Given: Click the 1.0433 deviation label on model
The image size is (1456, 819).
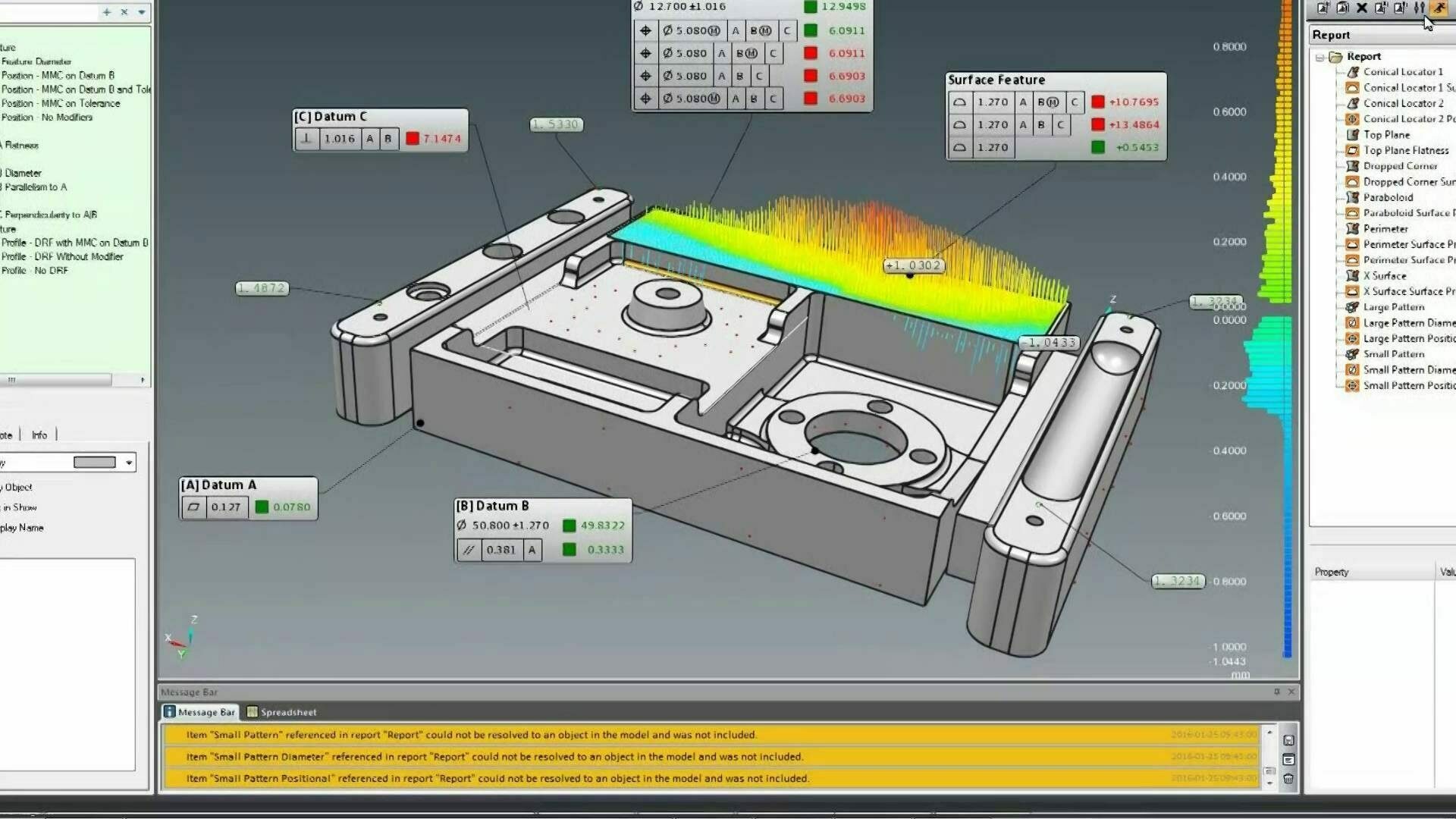Looking at the screenshot, I should (x=1049, y=343).
